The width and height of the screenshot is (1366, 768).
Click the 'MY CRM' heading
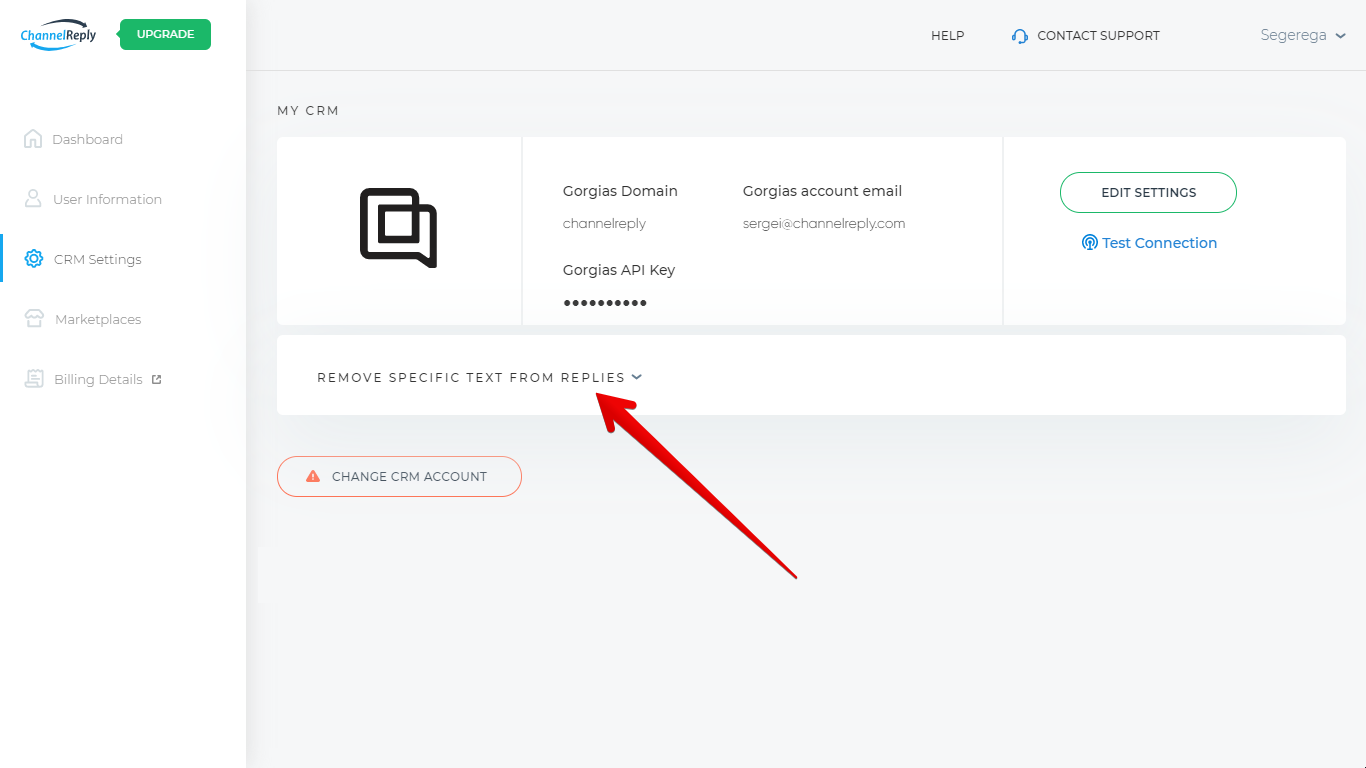click(308, 111)
